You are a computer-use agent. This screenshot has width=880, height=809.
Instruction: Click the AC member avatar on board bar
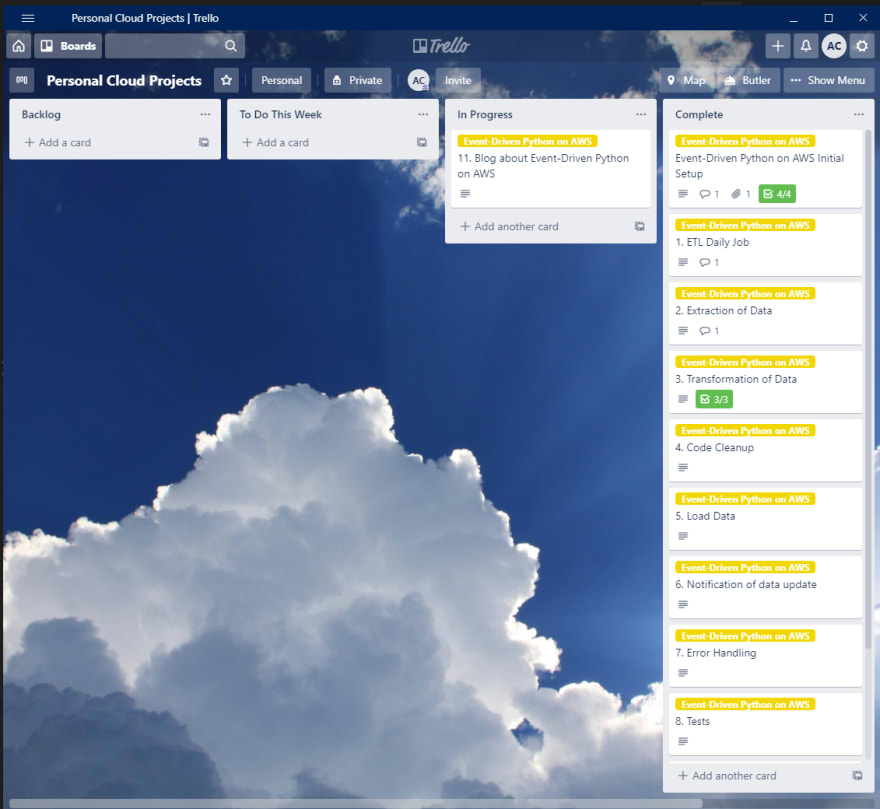[x=419, y=80]
